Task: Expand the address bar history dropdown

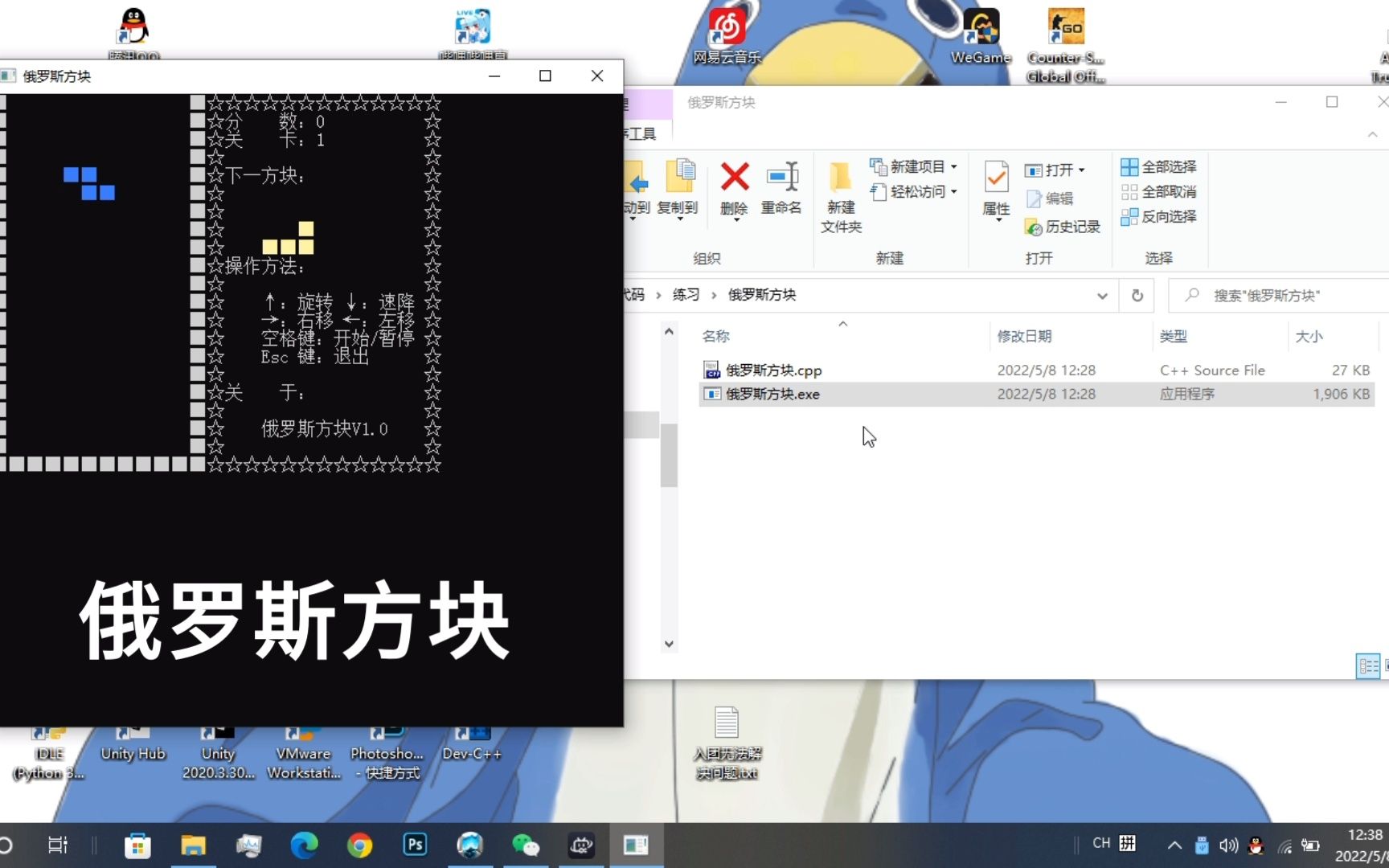Action: point(1102,295)
